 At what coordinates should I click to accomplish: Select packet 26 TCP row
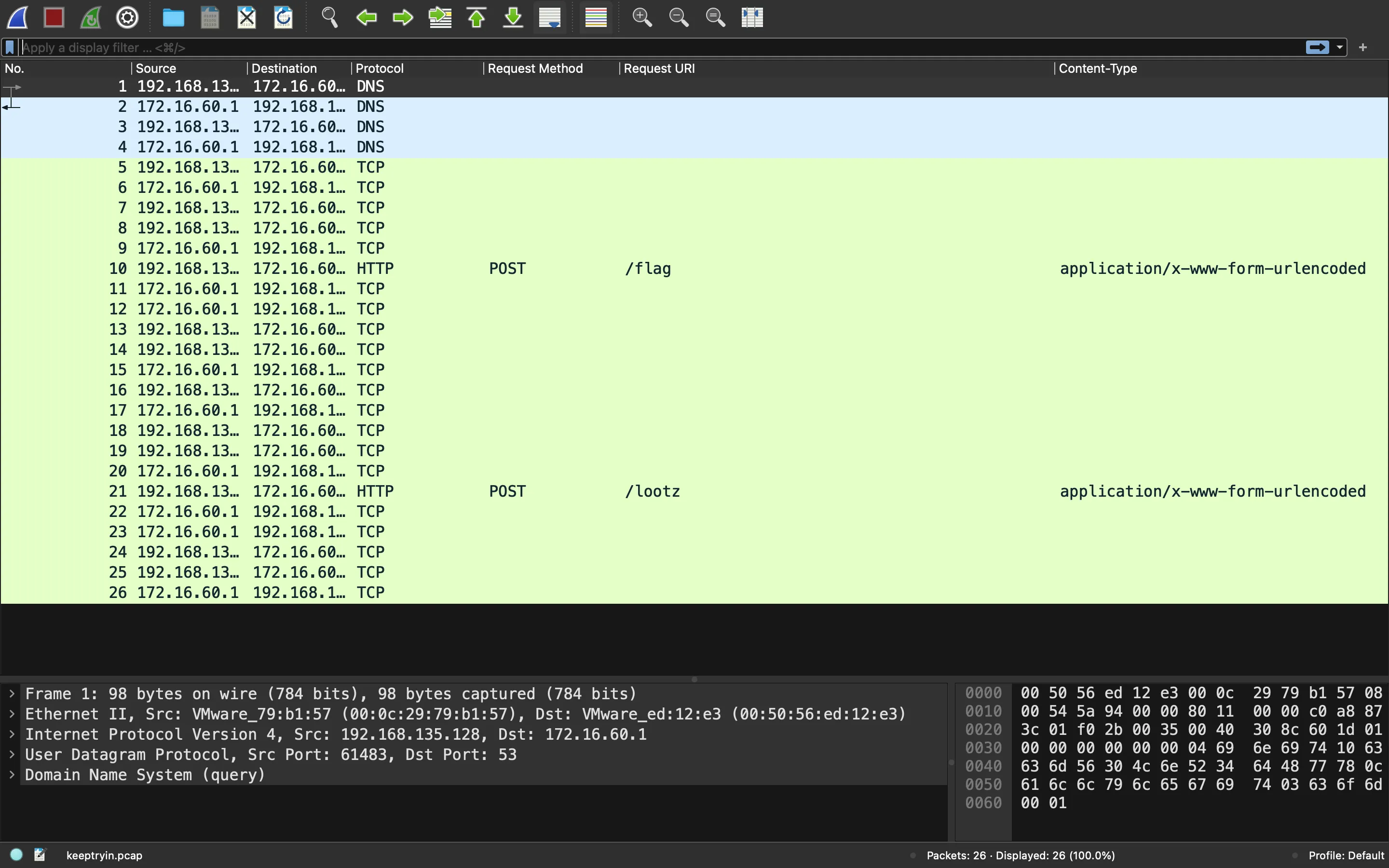pyautogui.click(x=694, y=593)
